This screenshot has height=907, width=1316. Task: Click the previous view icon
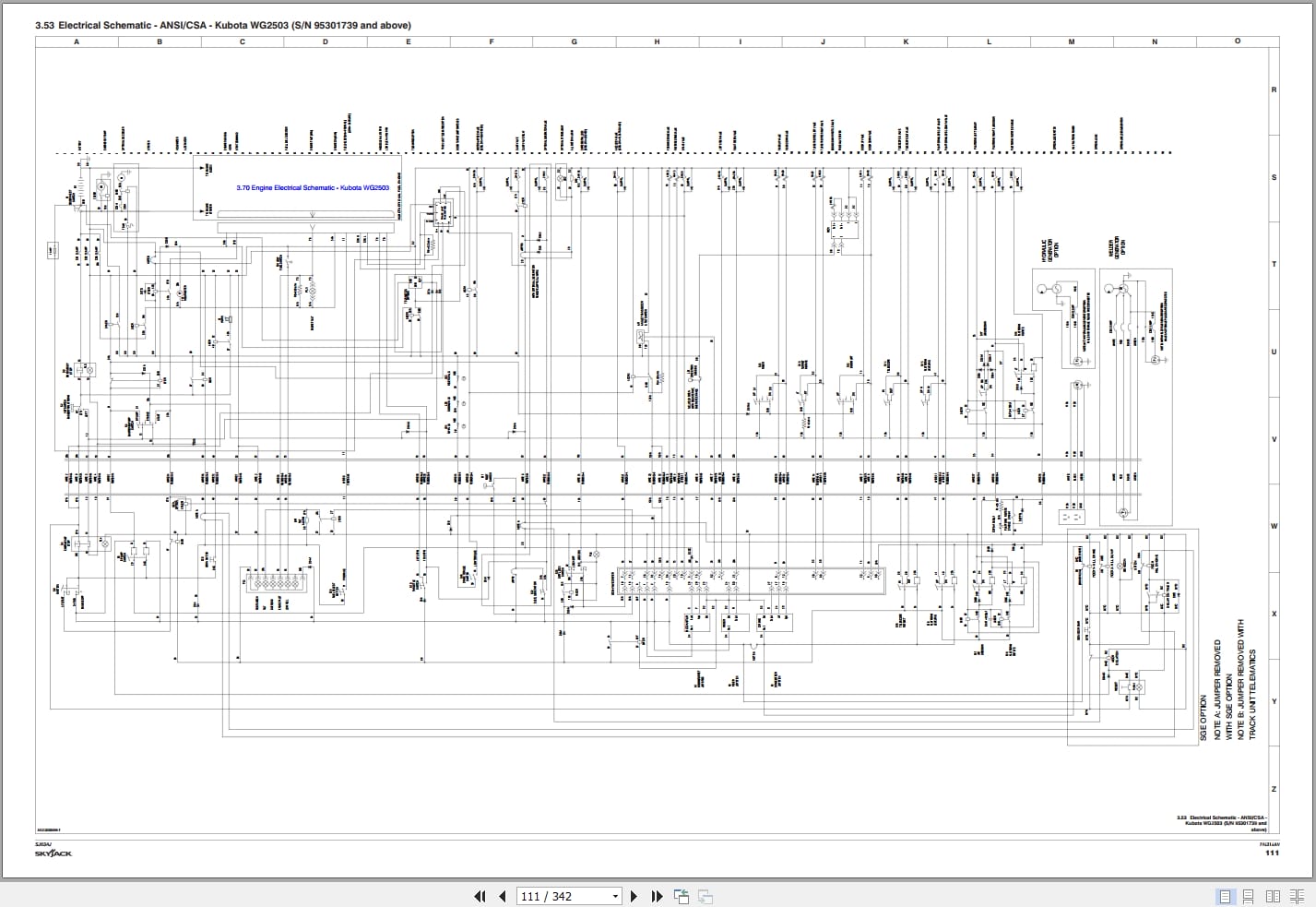682,896
